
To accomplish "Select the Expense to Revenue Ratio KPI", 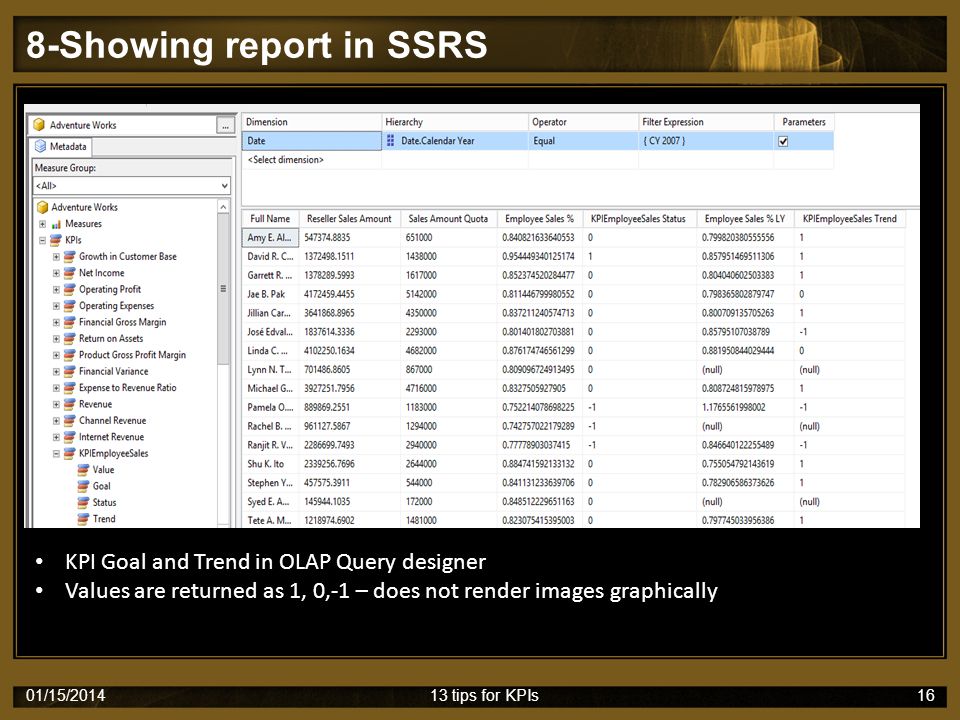I will click(127, 388).
